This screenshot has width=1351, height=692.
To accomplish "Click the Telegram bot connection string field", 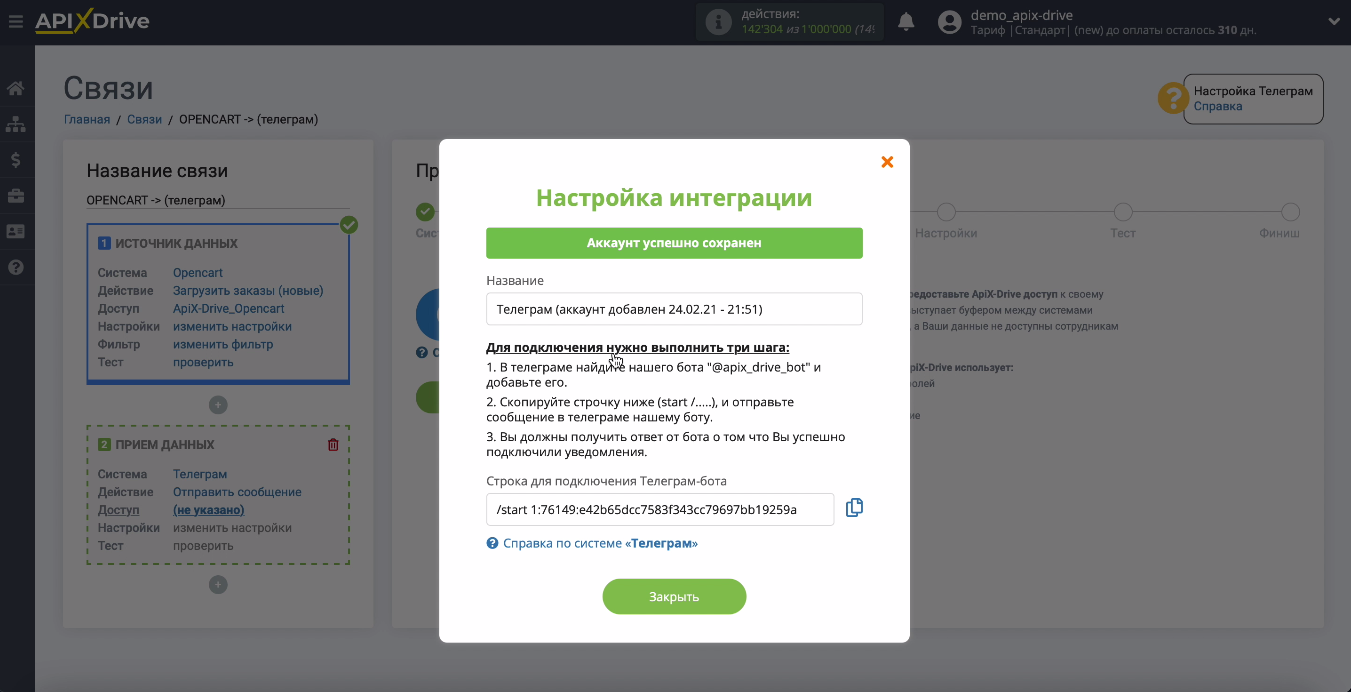I will pyautogui.click(x=660, y=509).
